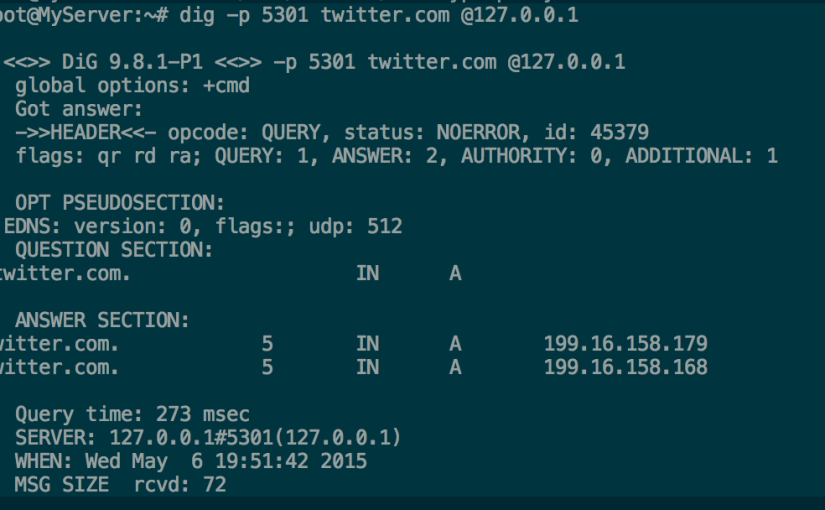Click the 'flags: qr rd ra' text
The height and width of the screenshot is (510, 825).
108,156
